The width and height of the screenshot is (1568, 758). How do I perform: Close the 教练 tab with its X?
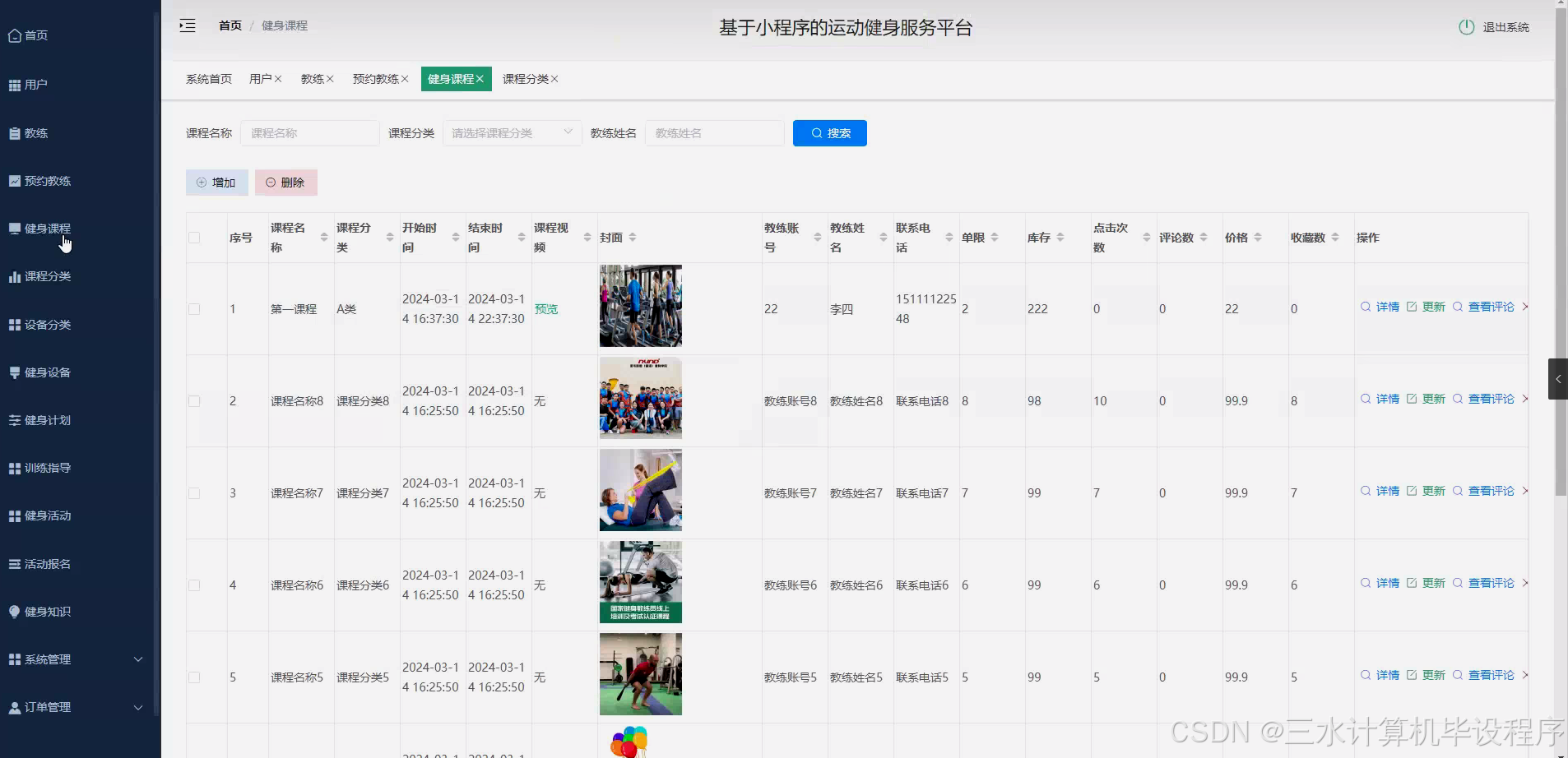pyautogui.click(x=330, y=79)
